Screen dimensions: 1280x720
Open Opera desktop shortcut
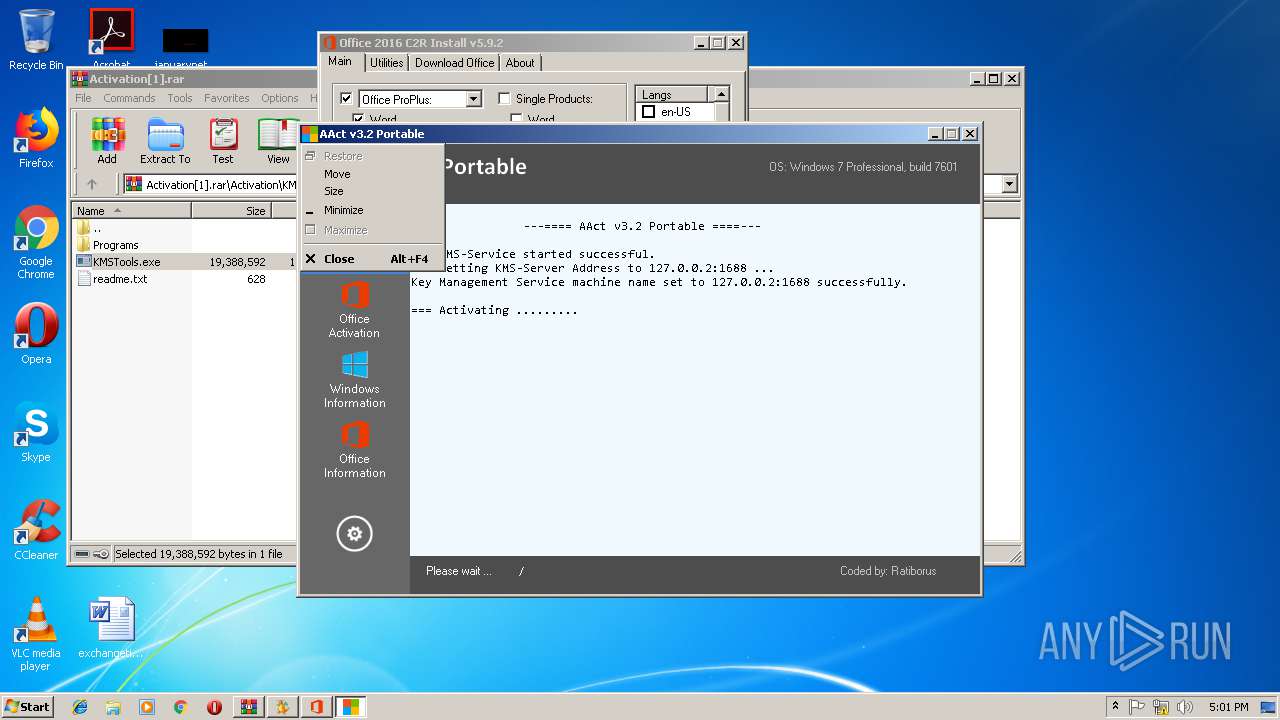(x=36, y=334)
